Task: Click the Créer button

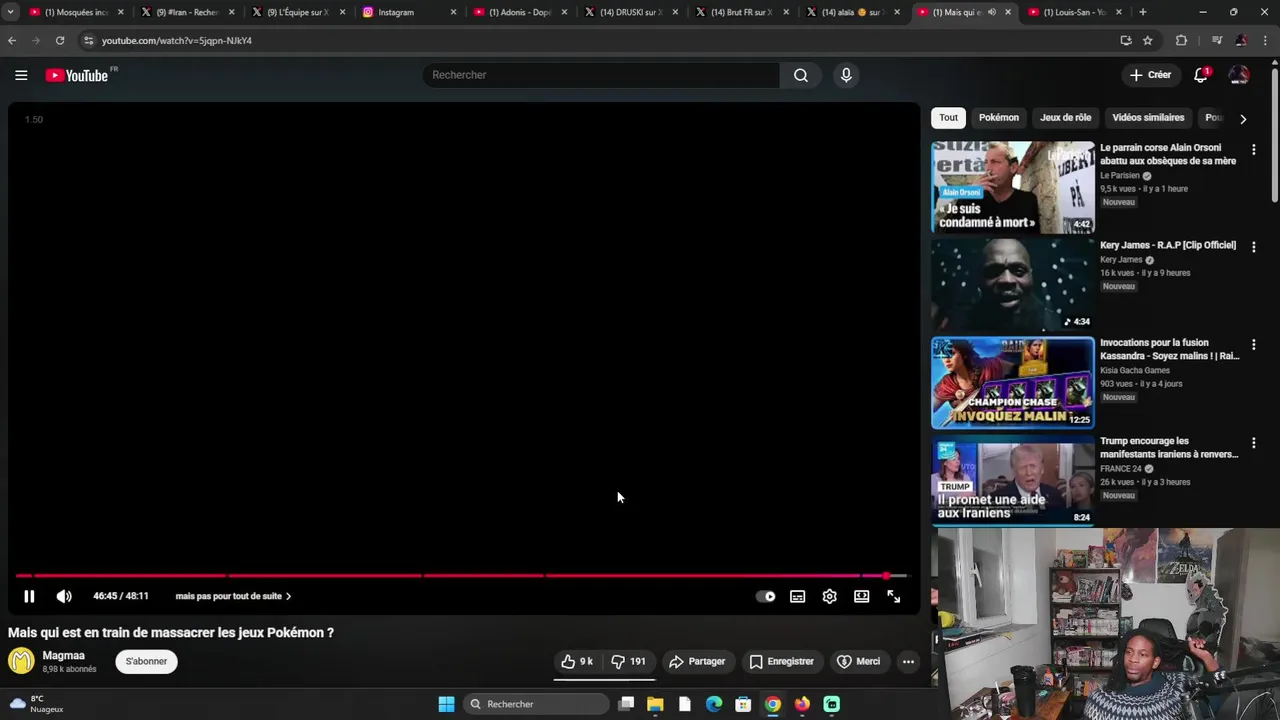Action: tap(1150, 75)
